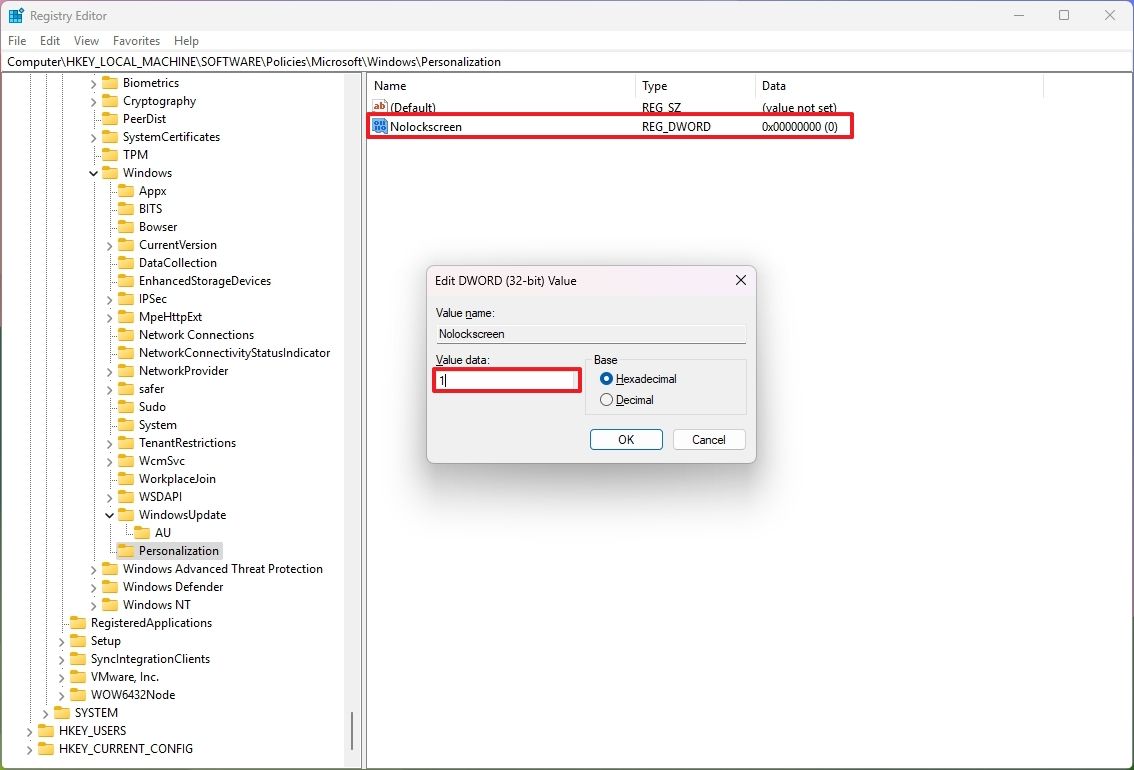Click the Sudo folder icon
Screen dimensions: 1134x770
click(125, 406)
